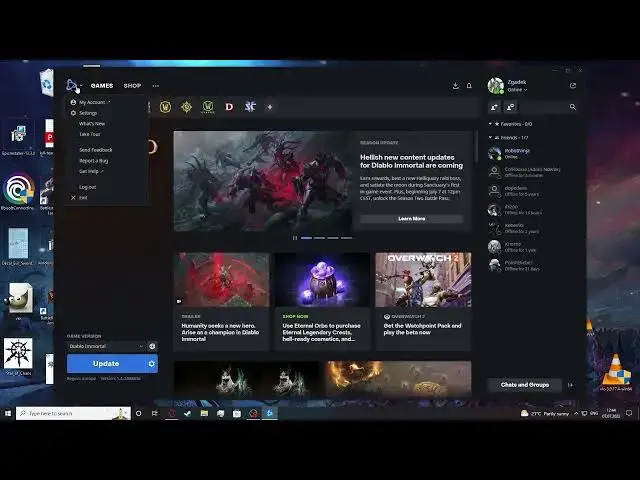Viewport: 640px width, 480px height.
Task: Select the StarCraft game icon
Action: click(x=250, y=107)
